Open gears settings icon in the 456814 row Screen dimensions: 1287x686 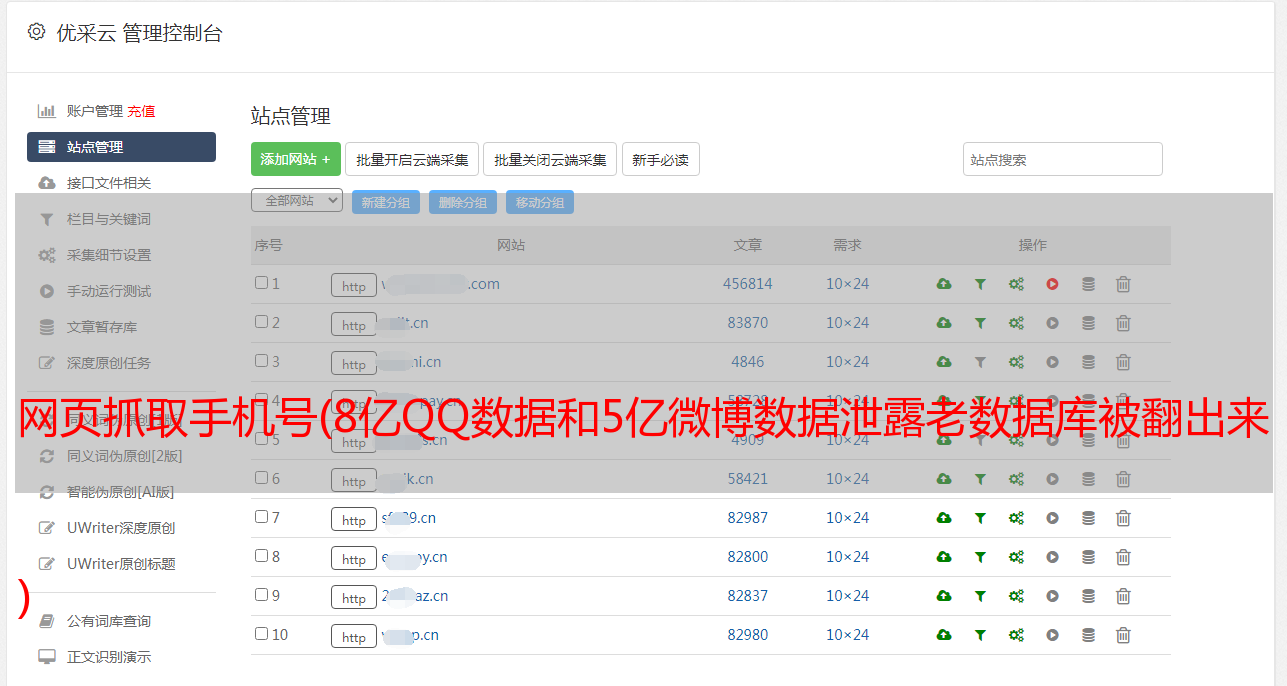pyautogui.click(x=1016, y=284)
